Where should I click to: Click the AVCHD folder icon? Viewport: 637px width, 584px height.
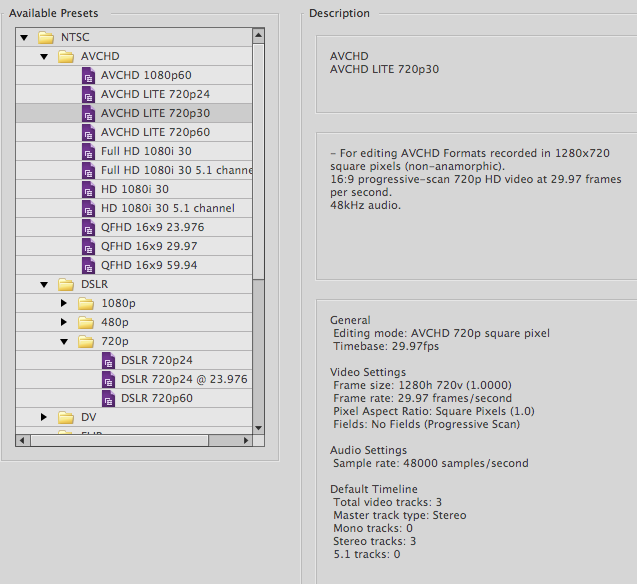pos(66,56)
